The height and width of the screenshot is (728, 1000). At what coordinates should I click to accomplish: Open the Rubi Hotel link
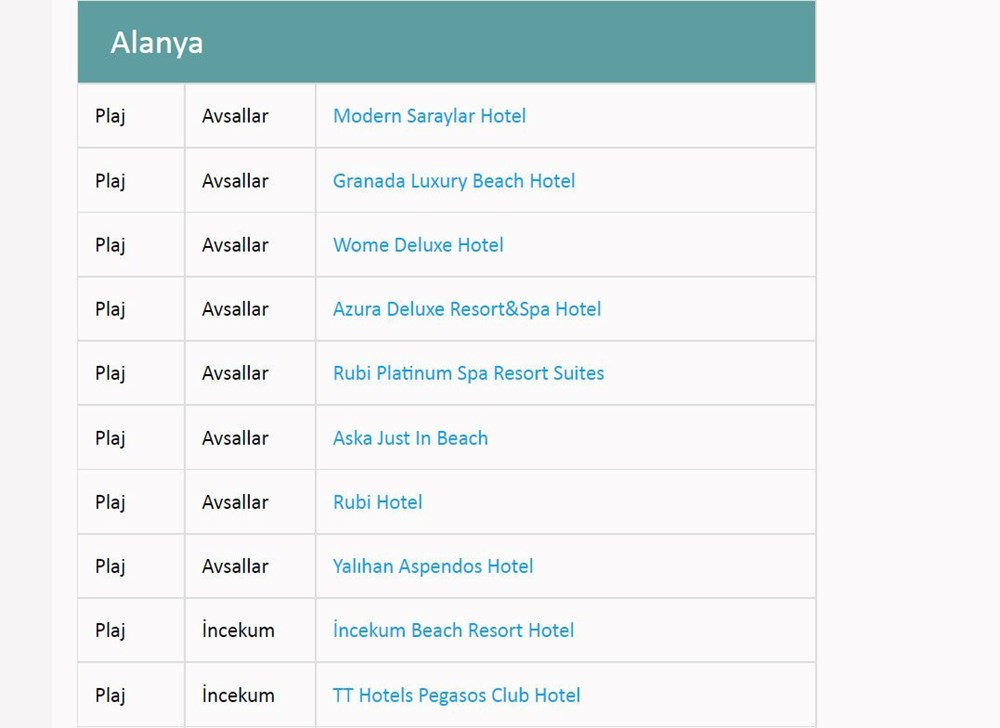[x=377, y=502]
